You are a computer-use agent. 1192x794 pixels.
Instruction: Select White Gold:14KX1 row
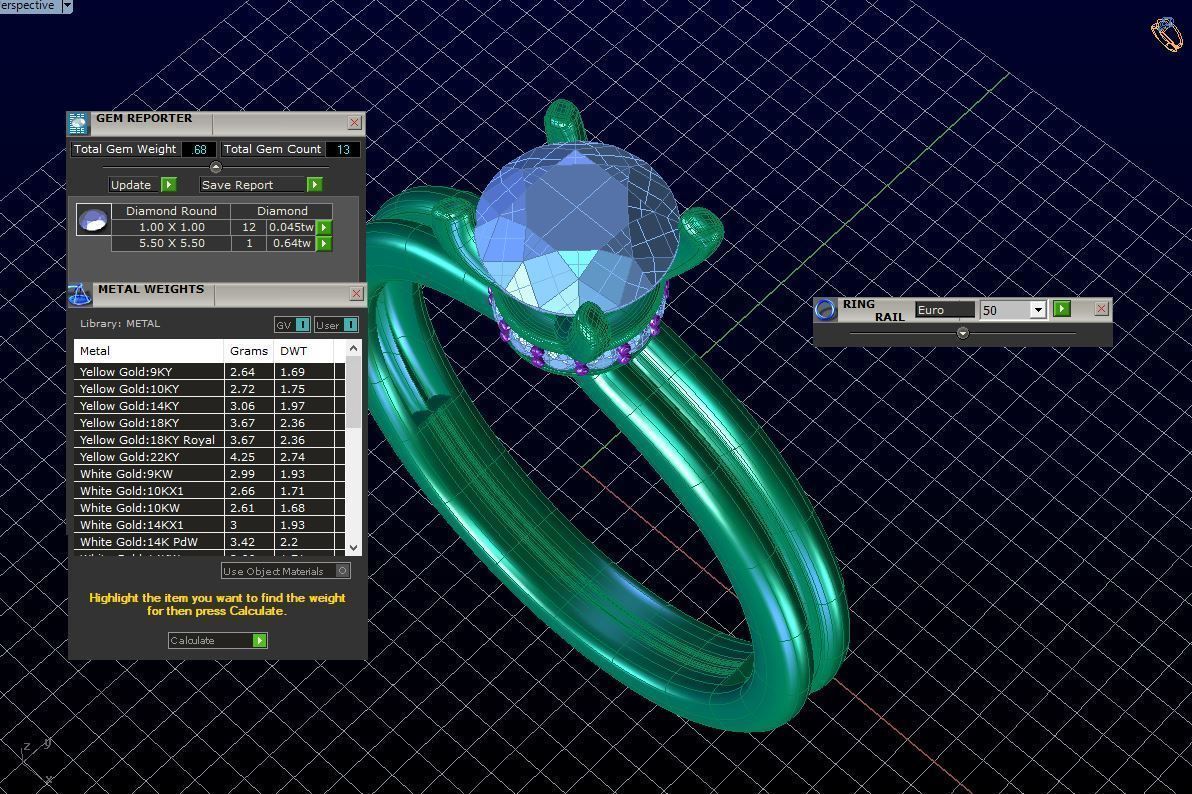coord(209,525)
